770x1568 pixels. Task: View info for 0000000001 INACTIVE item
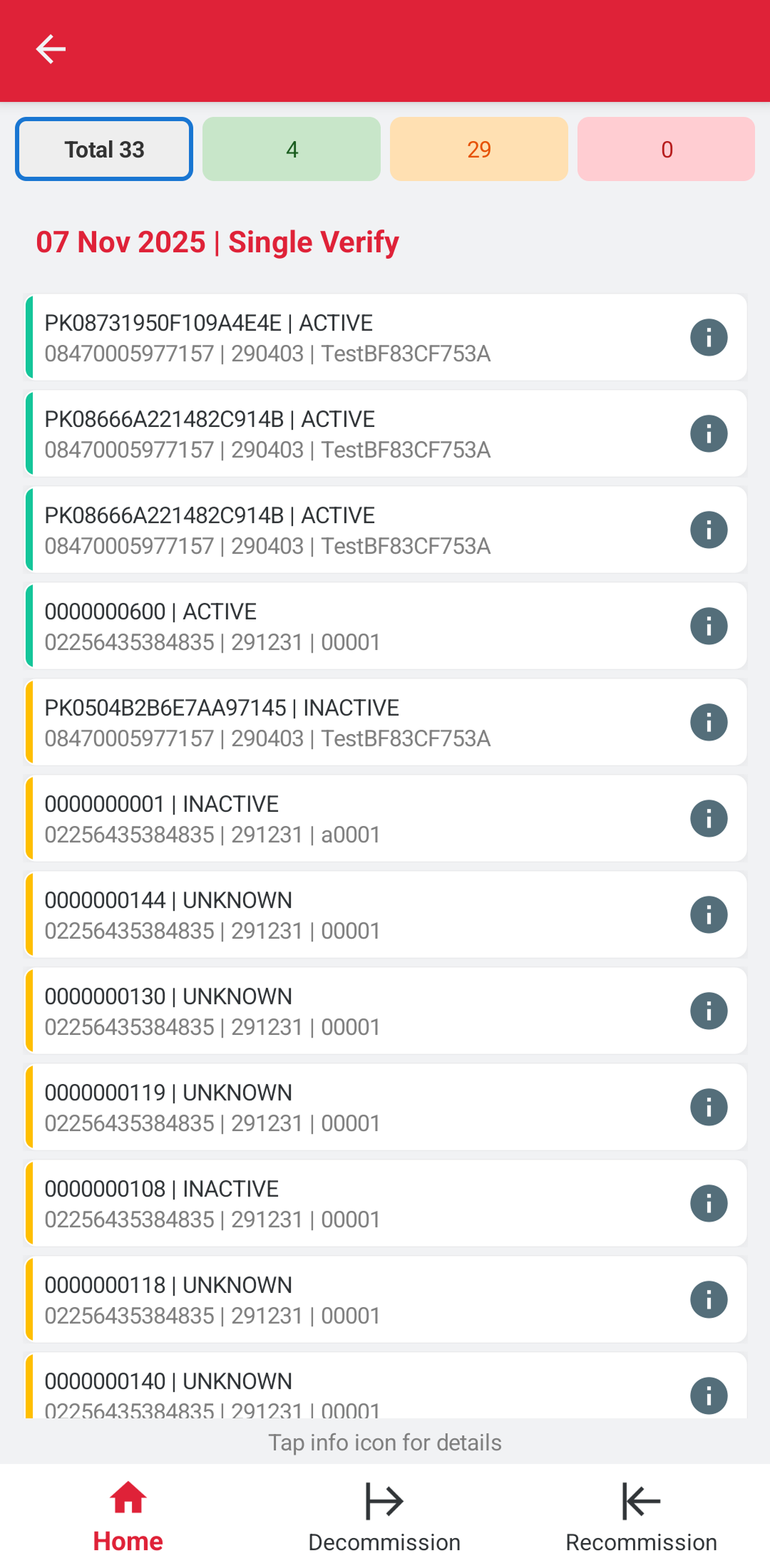pyautogui.click(x=709, y=818)
